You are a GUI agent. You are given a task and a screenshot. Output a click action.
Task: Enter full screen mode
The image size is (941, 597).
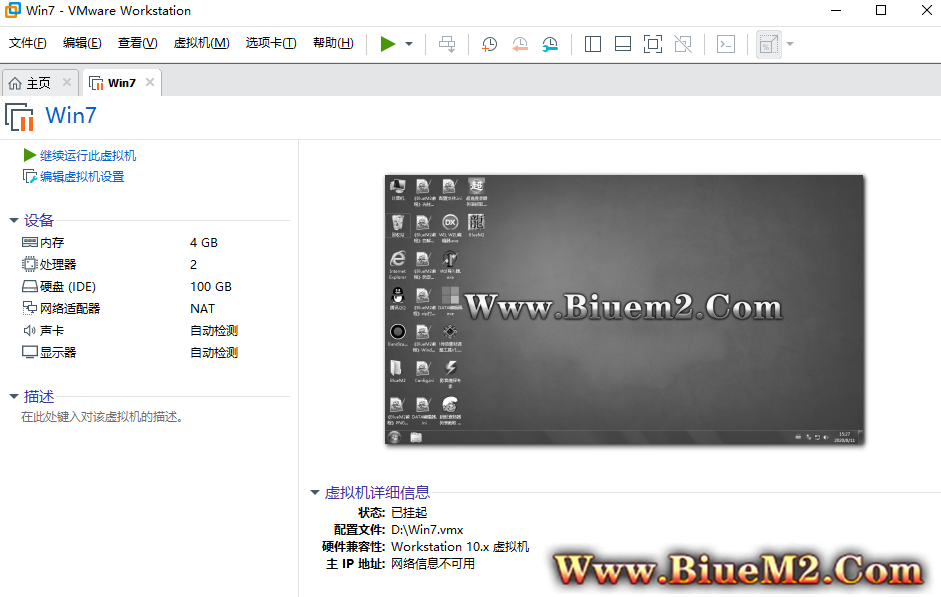pos(652,44)
